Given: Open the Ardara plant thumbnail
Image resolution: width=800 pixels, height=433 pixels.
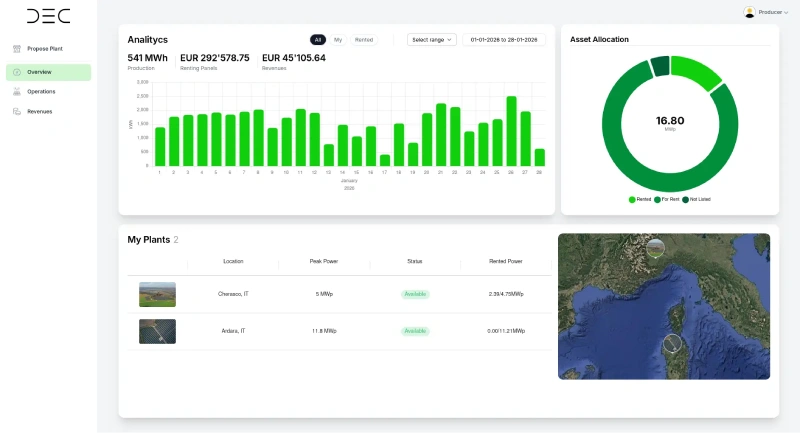Looking at the screenshot, I should (157, 332).
